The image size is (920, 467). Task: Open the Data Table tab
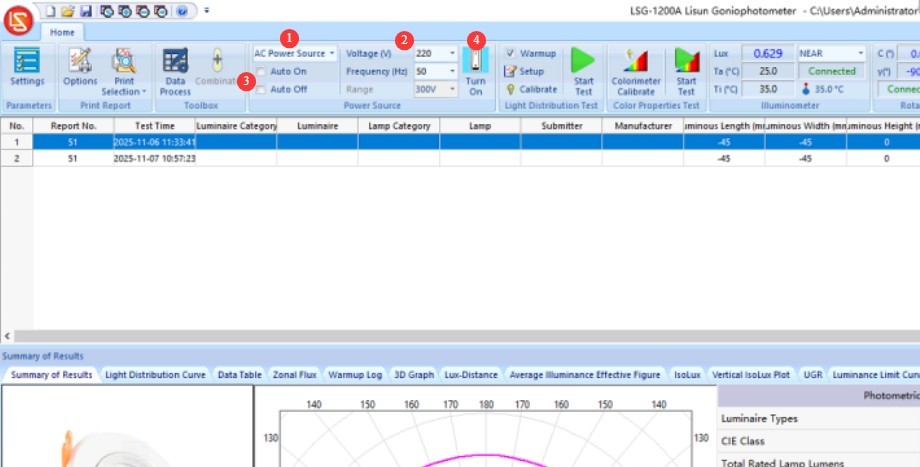pyautogui.click(x=239, y=374)
